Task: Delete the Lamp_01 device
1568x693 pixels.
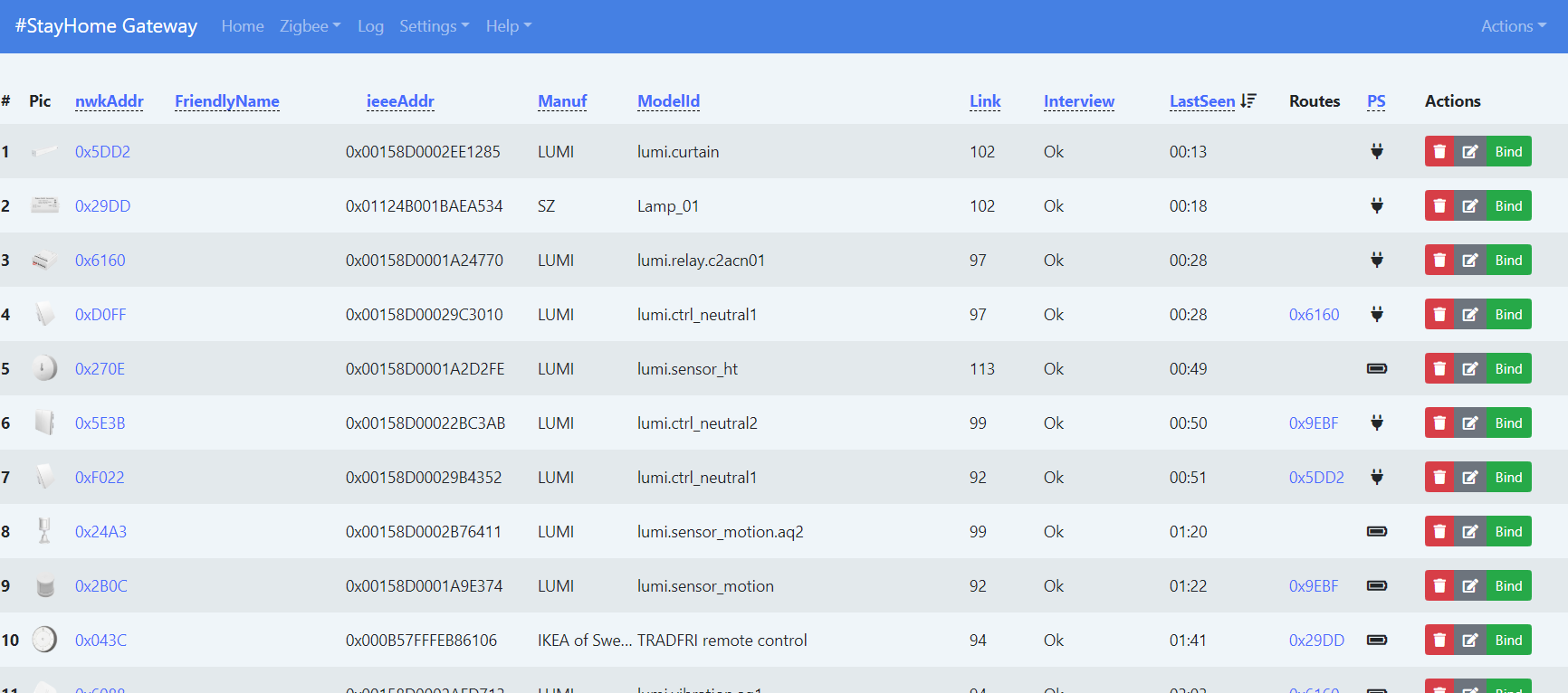Action: [x=1439, y=205]
